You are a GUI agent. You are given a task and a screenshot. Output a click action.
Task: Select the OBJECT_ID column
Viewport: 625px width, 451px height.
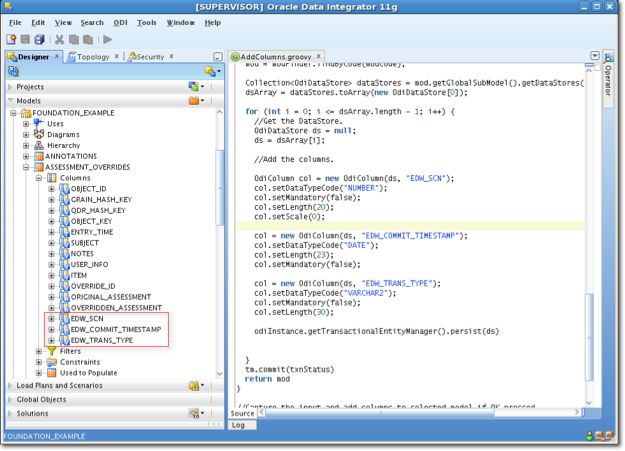[88, 189]
